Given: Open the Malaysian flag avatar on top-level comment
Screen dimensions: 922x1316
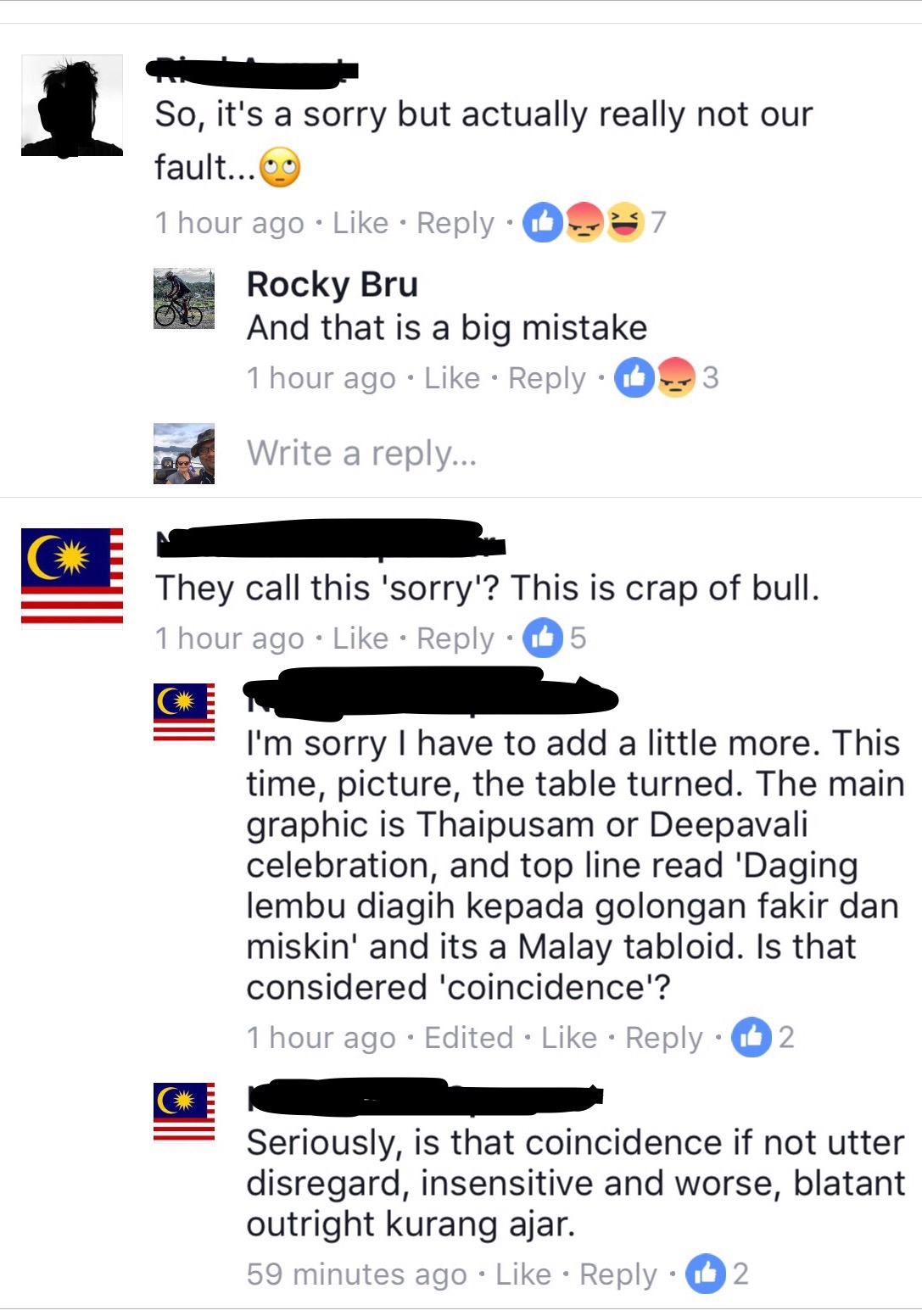Looking at the screenshot, I should tap(72, 578).
